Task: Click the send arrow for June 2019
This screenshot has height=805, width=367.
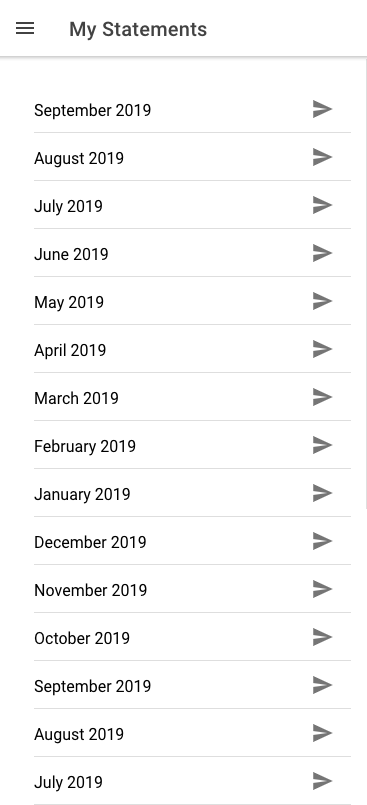Action: click(x=322, y=253)
